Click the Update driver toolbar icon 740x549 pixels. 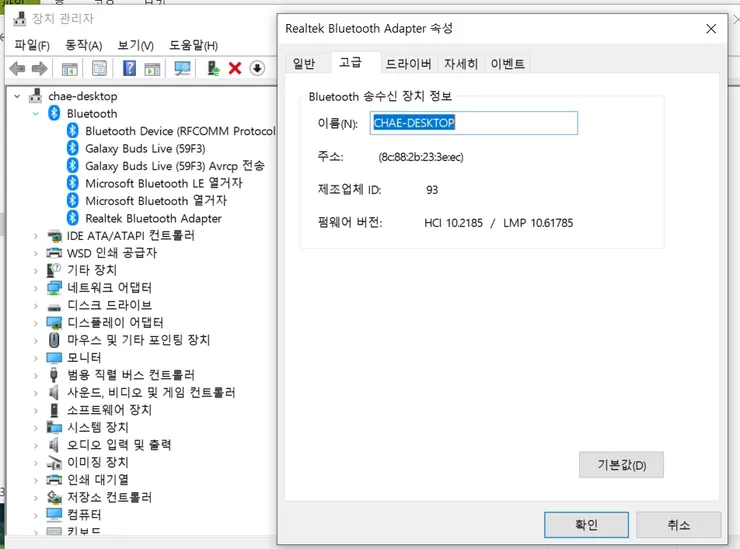[213, 69]
